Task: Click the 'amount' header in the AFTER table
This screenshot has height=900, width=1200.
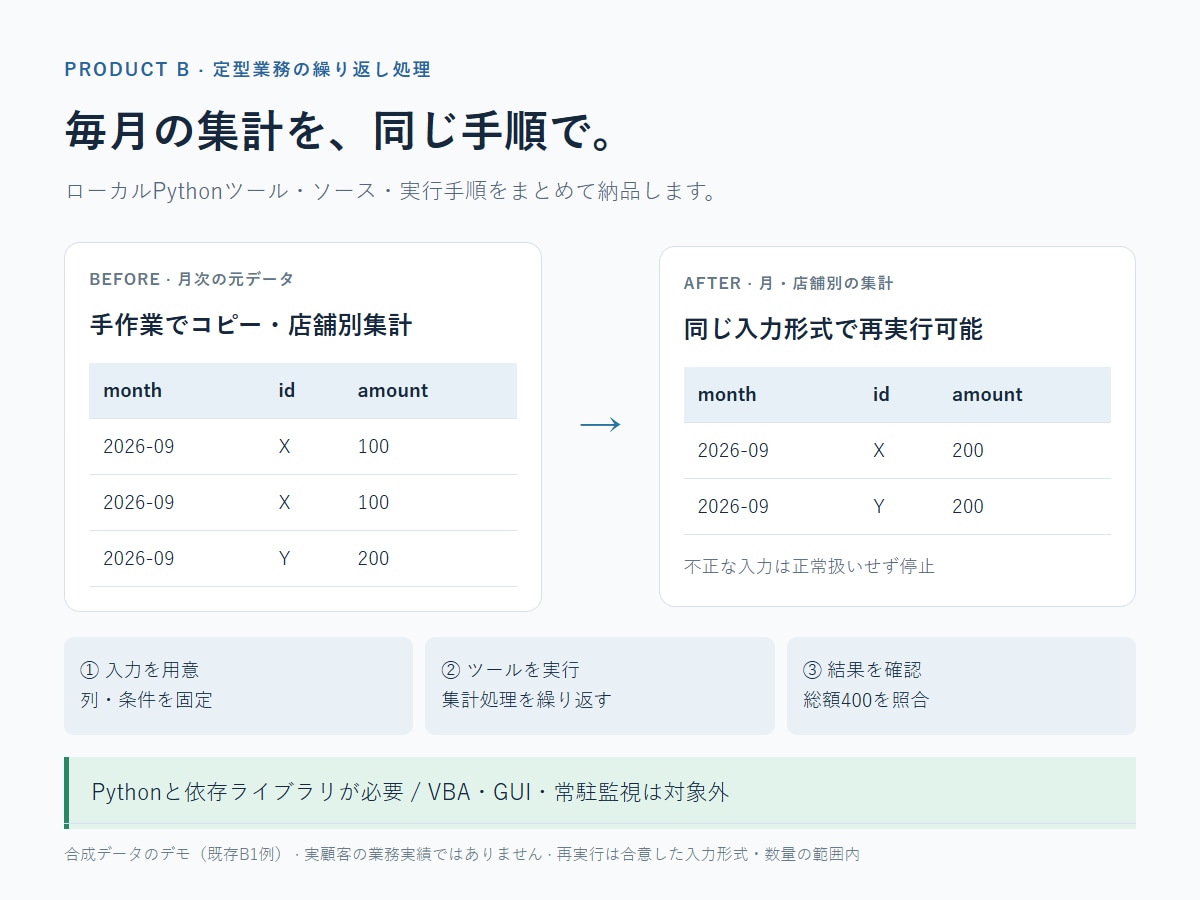Action: [x=988, y=395]
